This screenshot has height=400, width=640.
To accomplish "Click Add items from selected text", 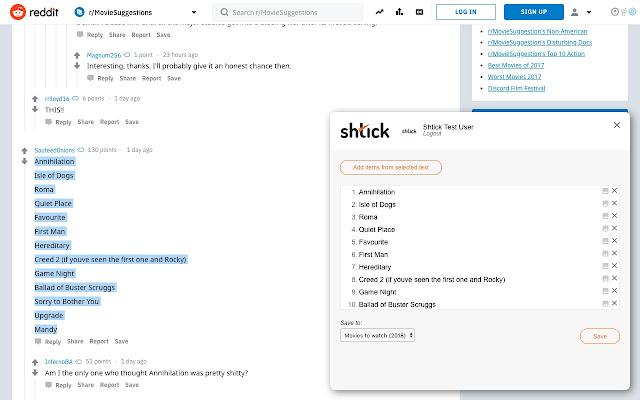I will pyautogui.click(x=391, y=167).
